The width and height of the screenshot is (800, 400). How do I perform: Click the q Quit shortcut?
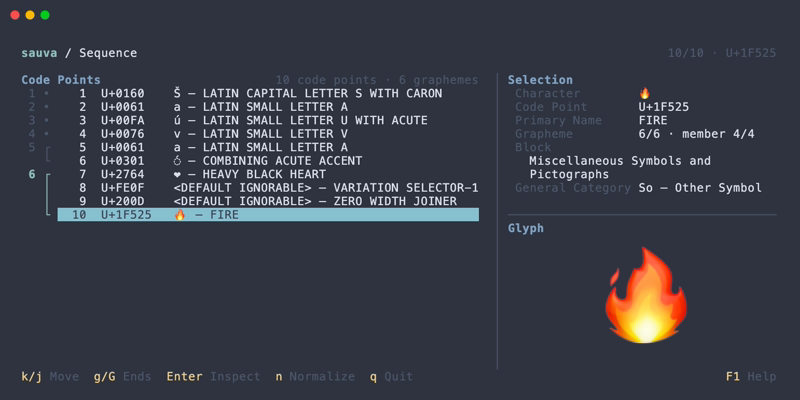(x=391, y=377)
